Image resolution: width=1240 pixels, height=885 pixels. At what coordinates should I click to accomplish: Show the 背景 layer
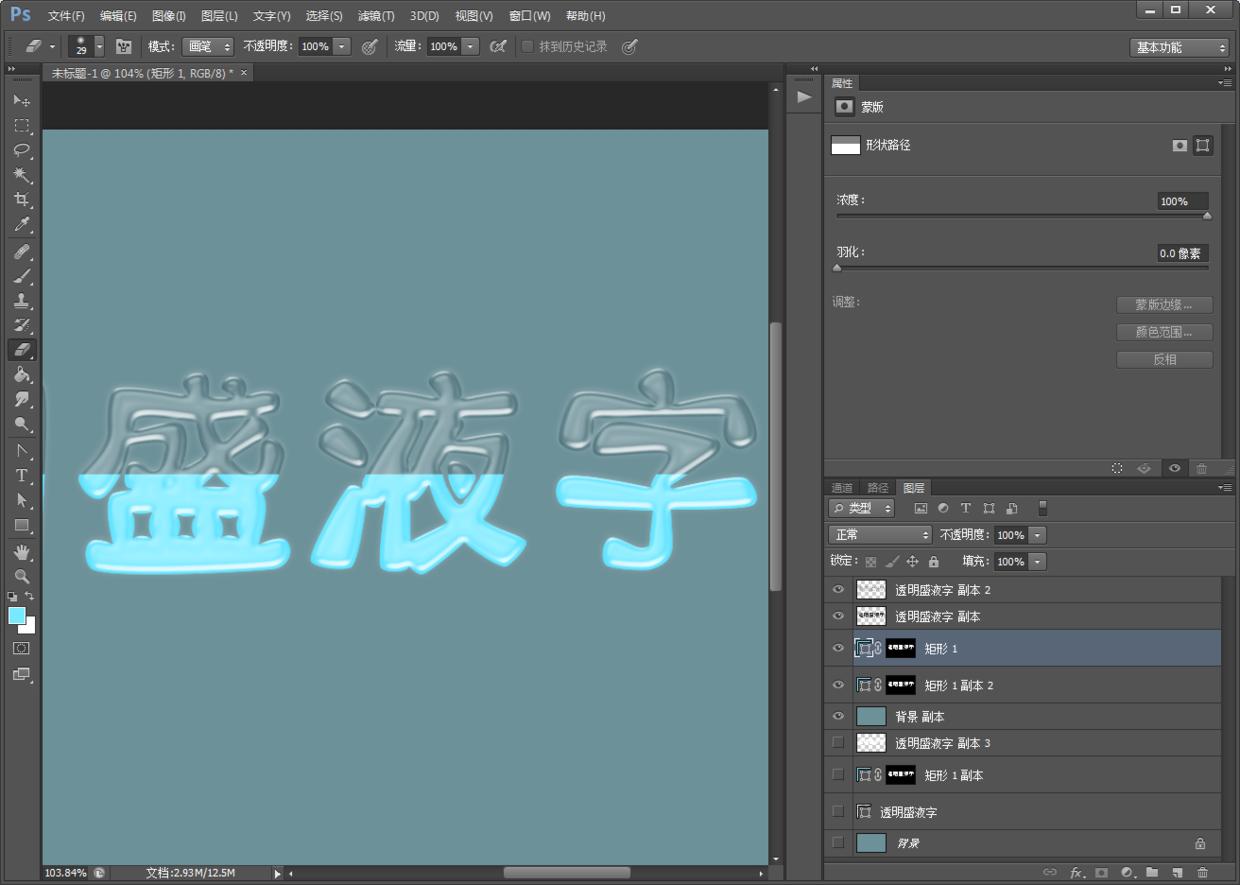coord(838,843)
